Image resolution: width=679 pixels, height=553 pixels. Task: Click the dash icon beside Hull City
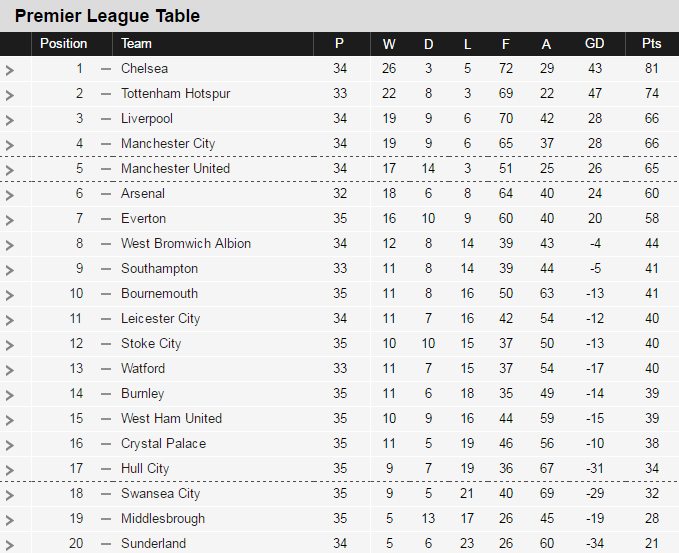(x=106, y=469)
